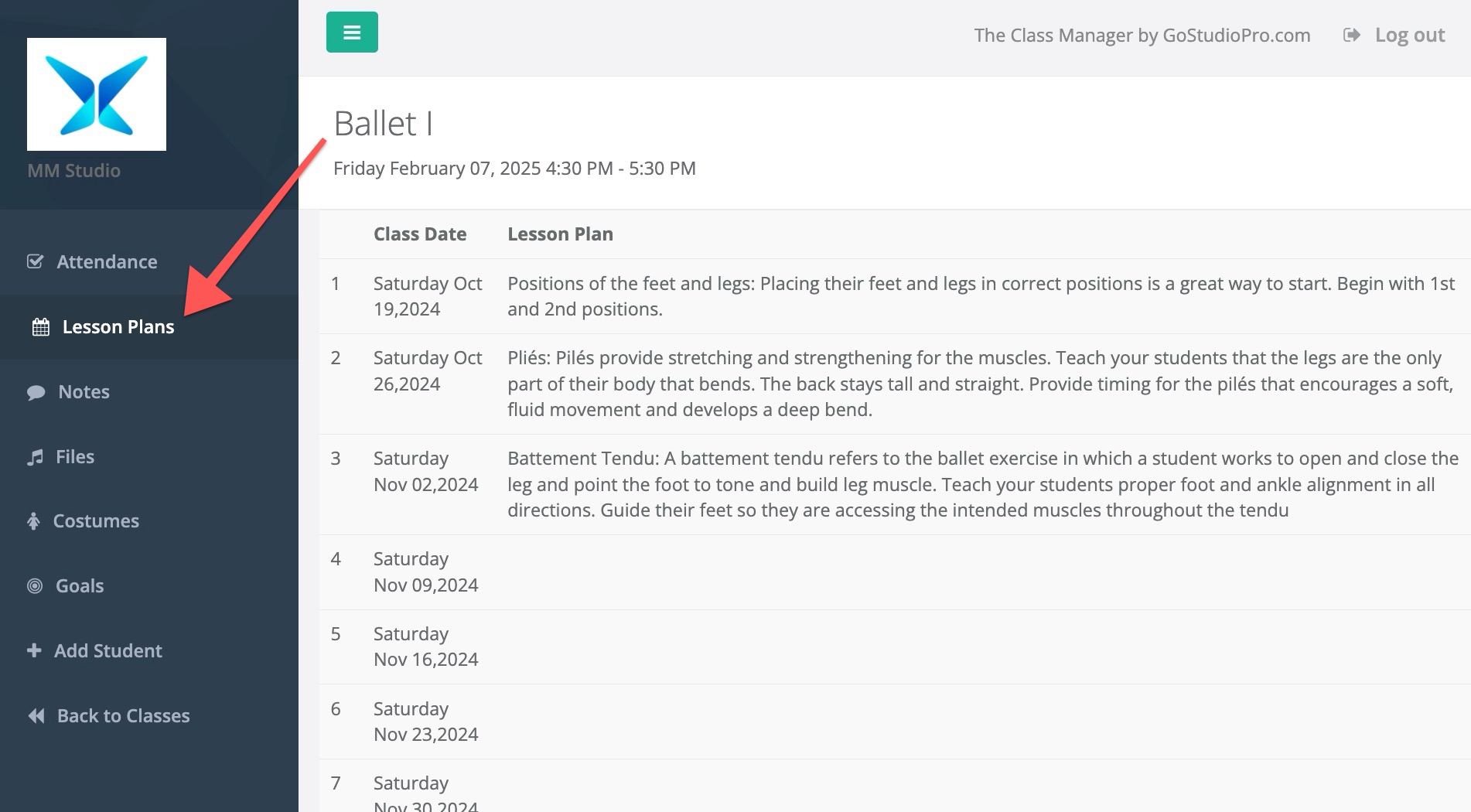Select the Saturday Nov 09,2024 date cell
The width and height of the screenshot is (1471, 812).
pos(427,572)
